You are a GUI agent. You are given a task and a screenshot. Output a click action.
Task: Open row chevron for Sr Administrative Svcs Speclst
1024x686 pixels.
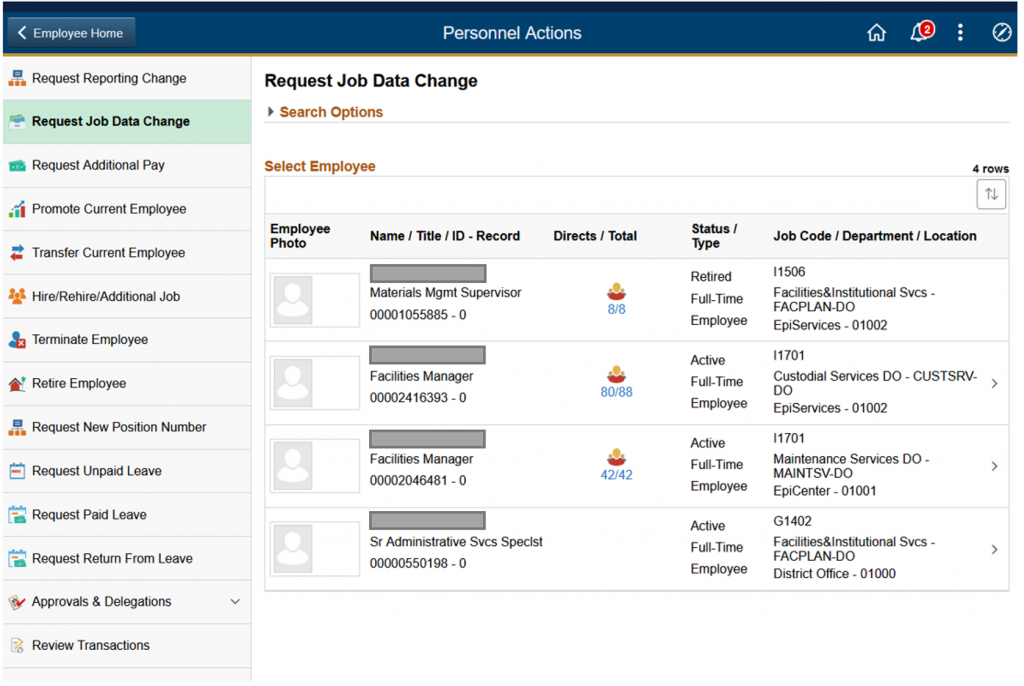click(x=994, y=549)
